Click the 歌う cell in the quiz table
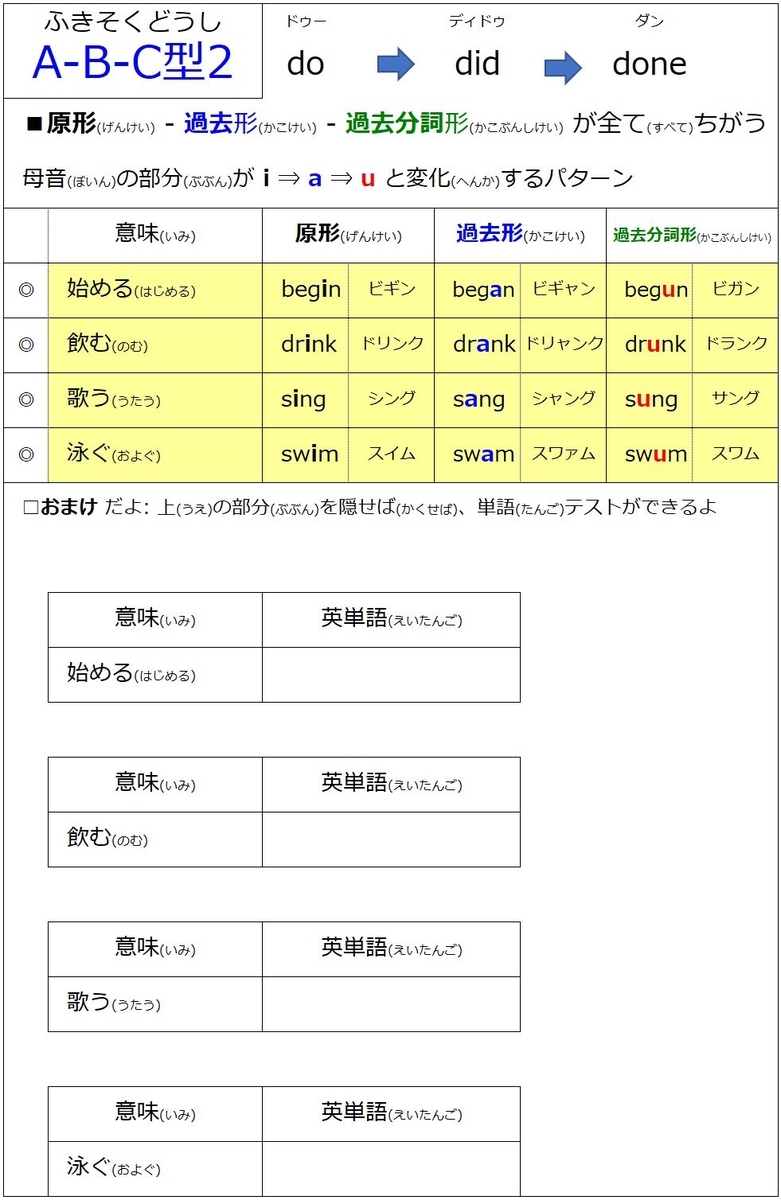The height and width of the screenshot is (1200, 781). tap(155, 1004)
